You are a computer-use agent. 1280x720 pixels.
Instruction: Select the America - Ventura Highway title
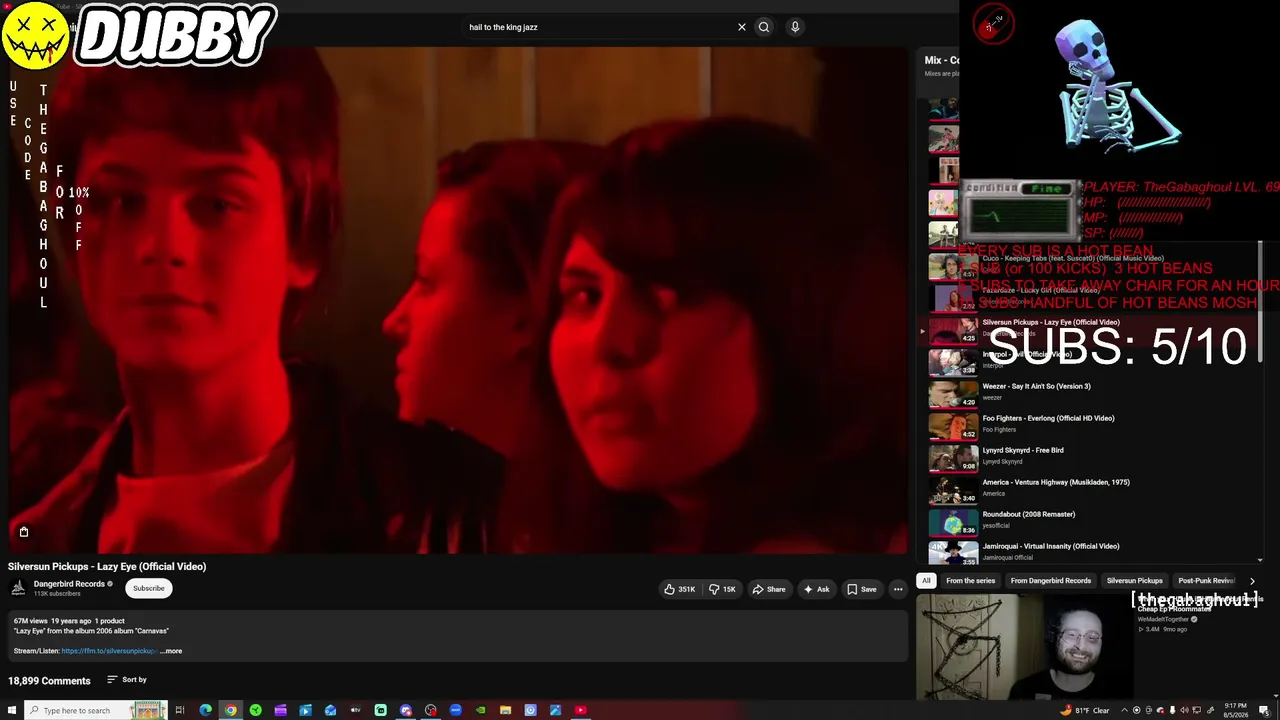coord(1056,482)
